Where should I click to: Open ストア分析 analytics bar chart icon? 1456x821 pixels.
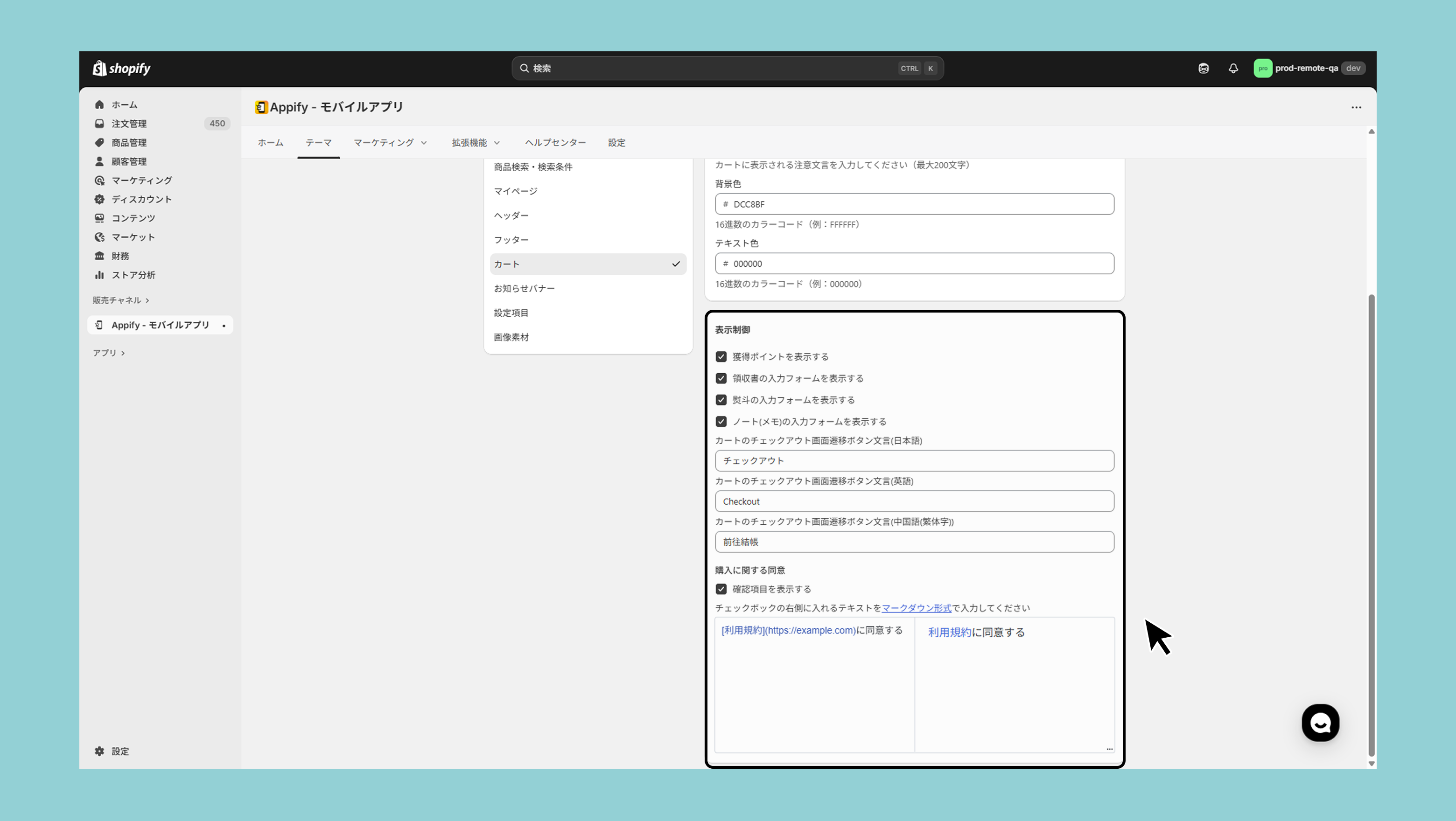click(x=99, y=275)
